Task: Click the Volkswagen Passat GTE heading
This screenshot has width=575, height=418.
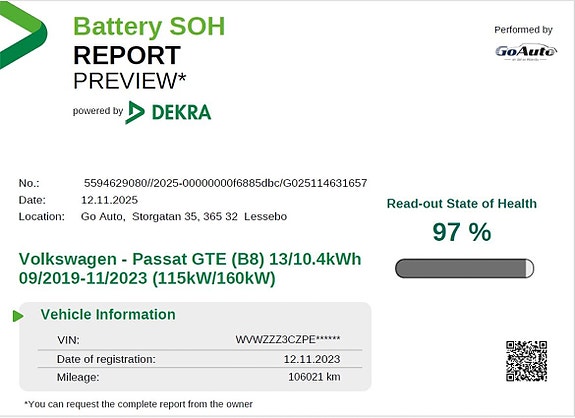Action: tap(190, 268)
